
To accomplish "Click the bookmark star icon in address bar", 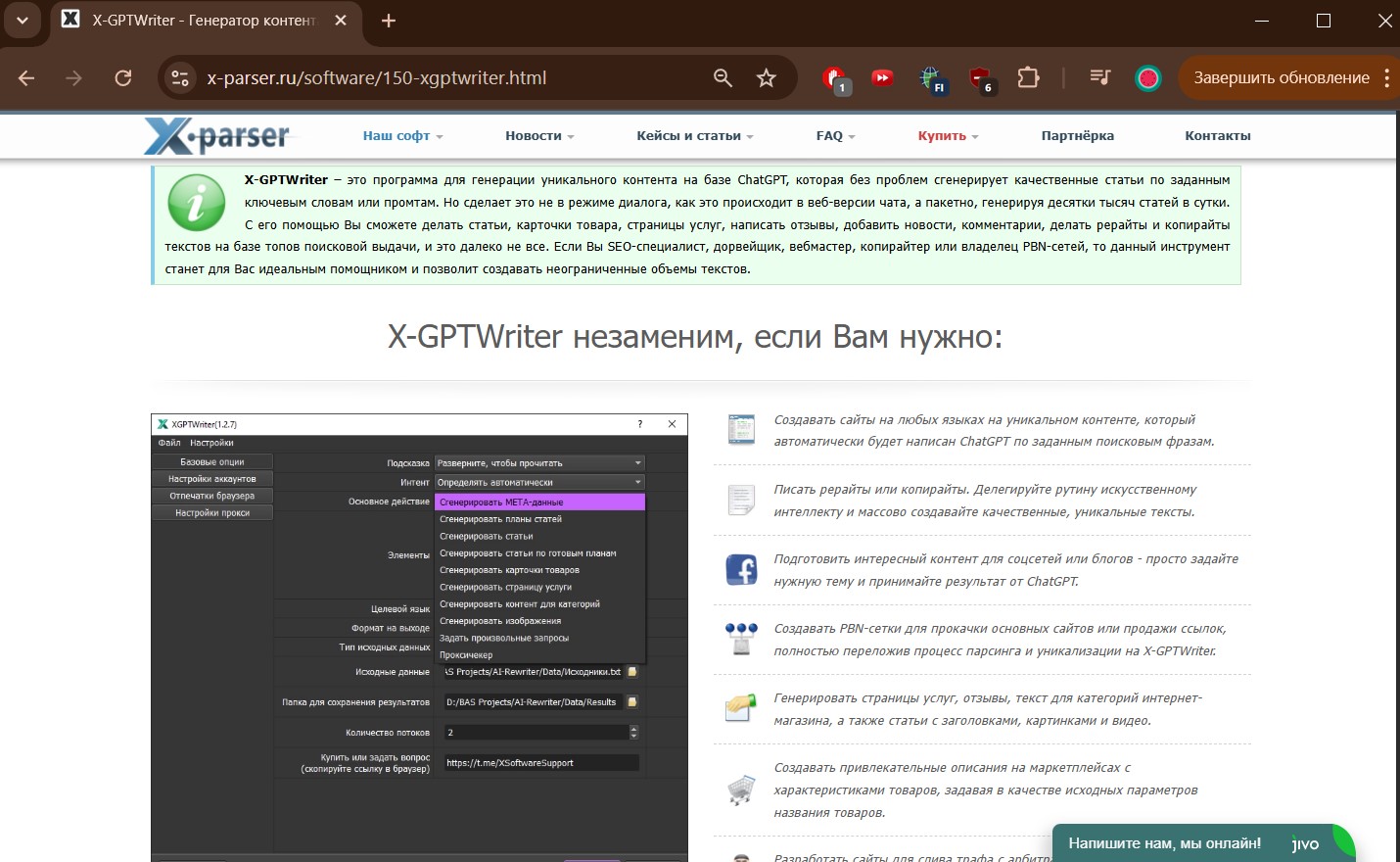I will pos(766,78).
